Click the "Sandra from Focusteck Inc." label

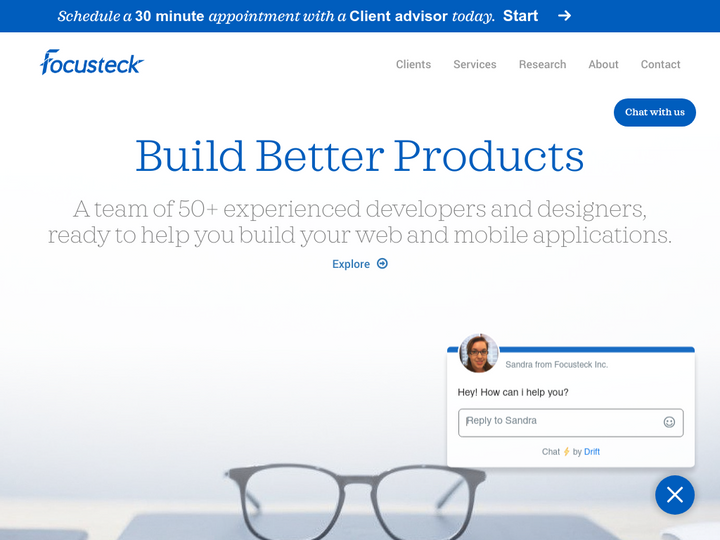pos(556,365)
